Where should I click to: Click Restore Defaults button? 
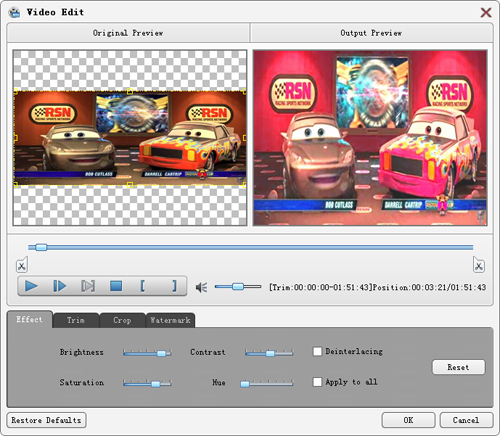coord(46,420)
